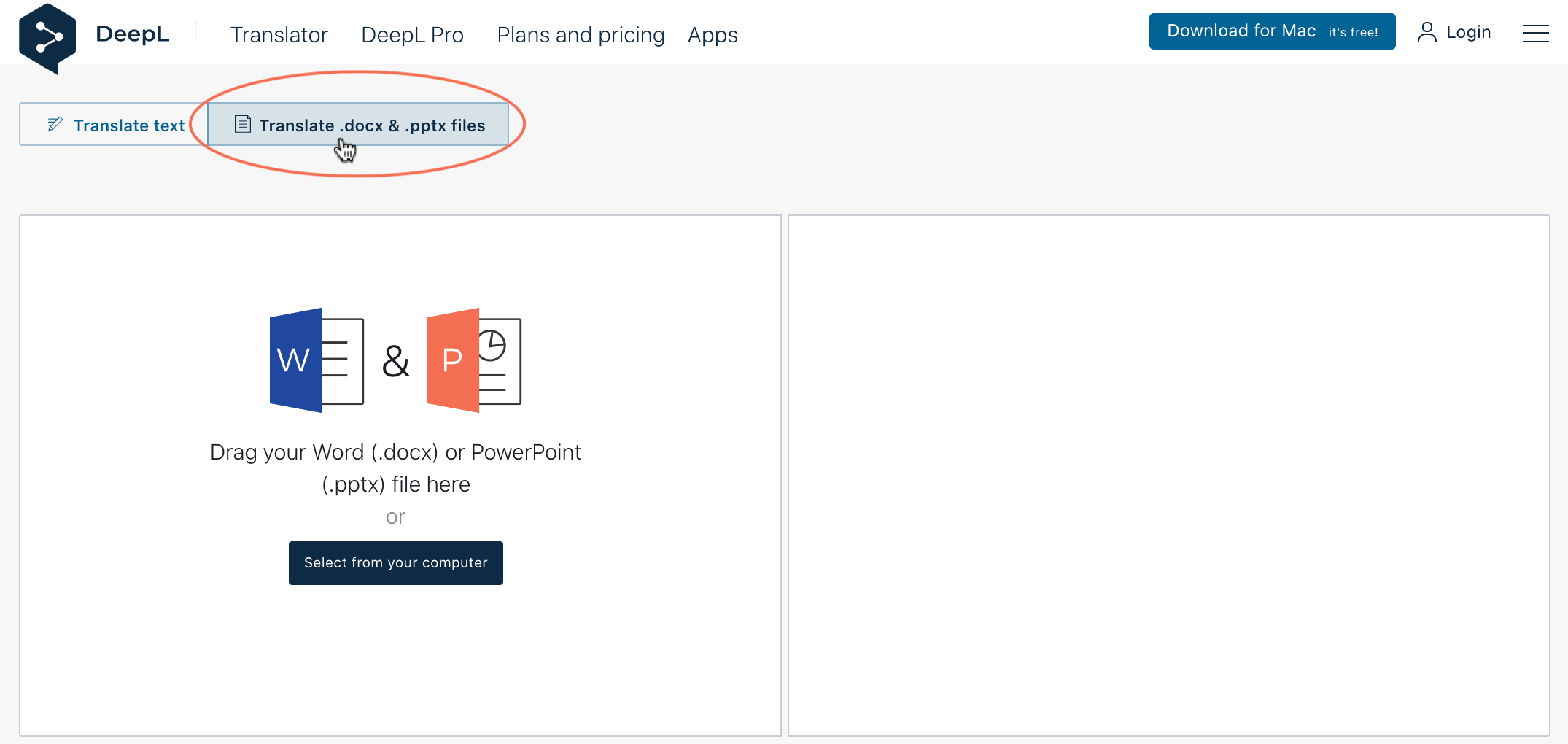The image size is (1568, 744).
Task: Click the "it's free!" label
Action: [x=1353, y=32]
